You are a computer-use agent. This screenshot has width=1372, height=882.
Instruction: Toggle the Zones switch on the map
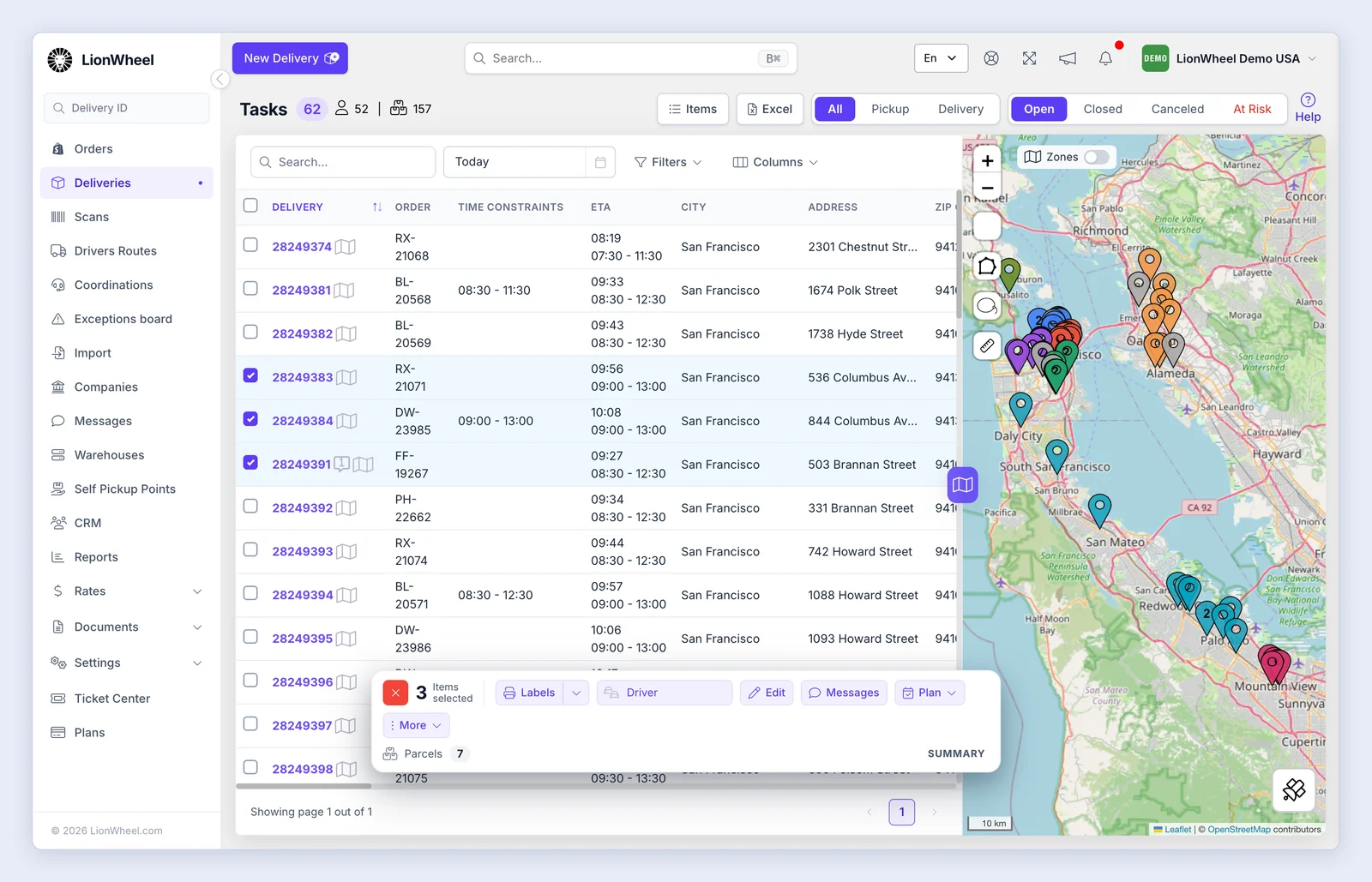(1096, 157)
